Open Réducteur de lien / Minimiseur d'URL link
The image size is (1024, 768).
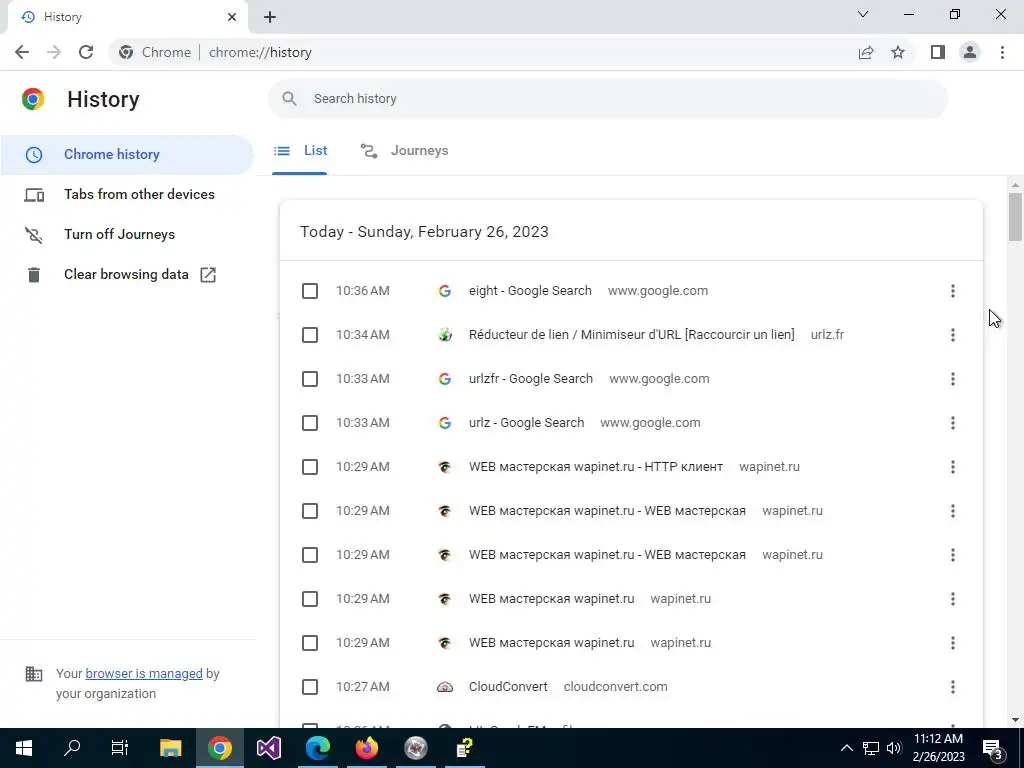632,335
